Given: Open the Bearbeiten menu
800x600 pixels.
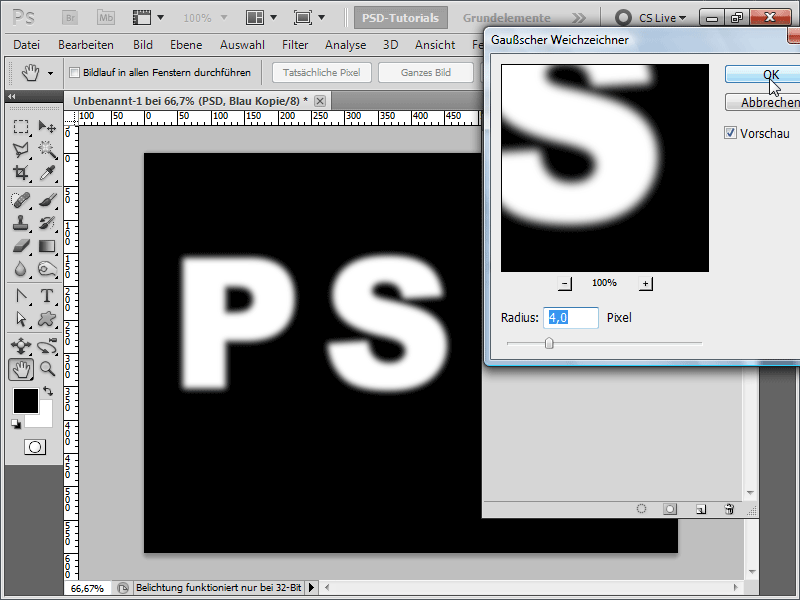Looking at the screenshot, I should pyautogui.click(x=86, y=45).
